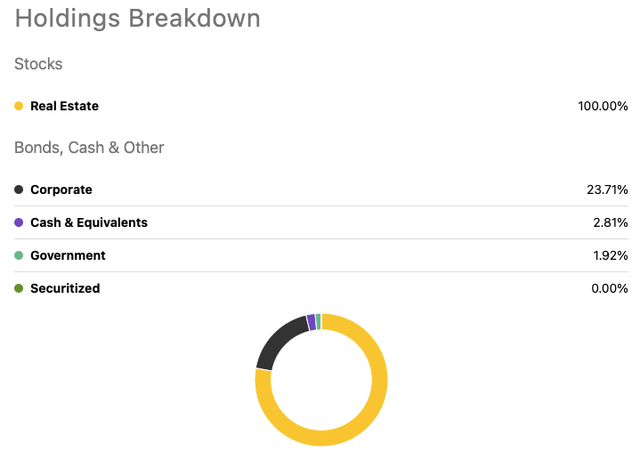Click the Bonds, Cash & Other subheading
This screenshot has height=460, width=640.
point(89,148)
